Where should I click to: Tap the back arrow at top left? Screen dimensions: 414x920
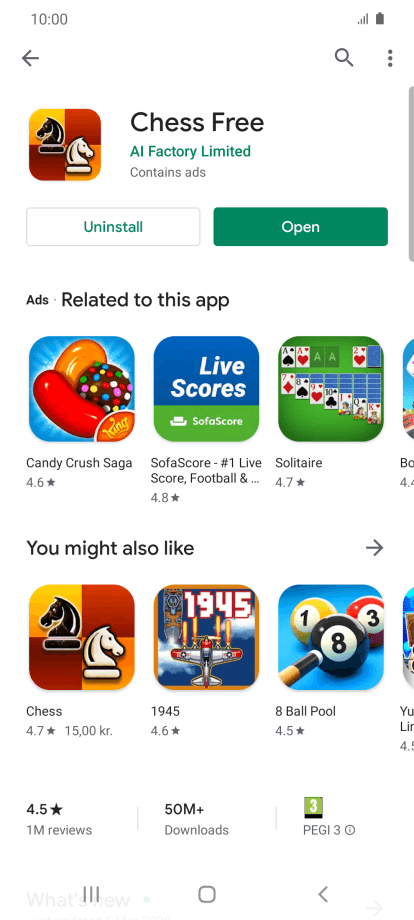tap(30, 58)
